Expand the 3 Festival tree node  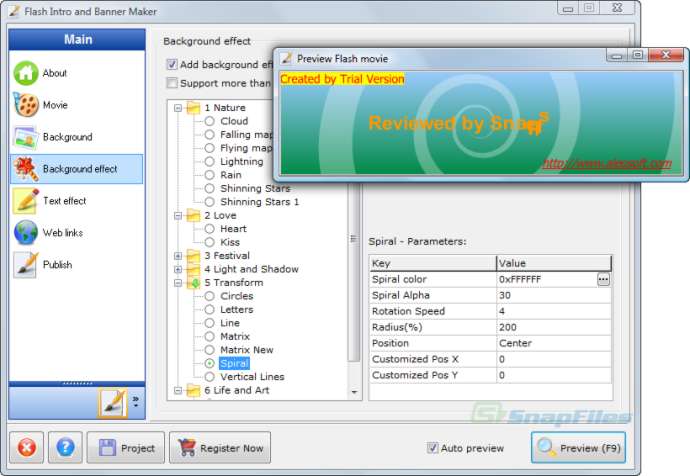[178, 256]
